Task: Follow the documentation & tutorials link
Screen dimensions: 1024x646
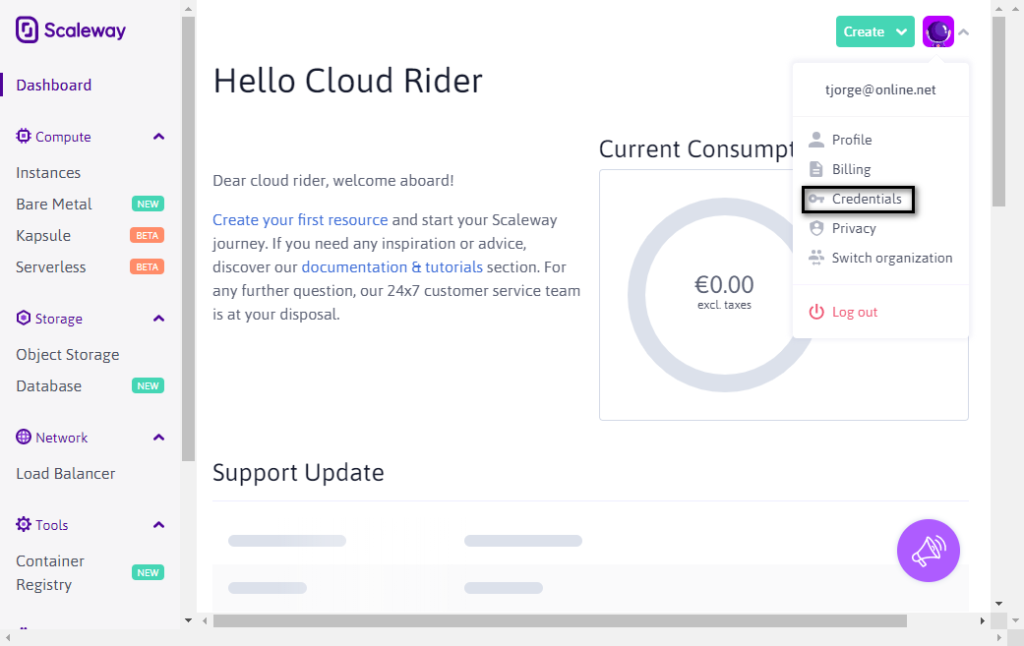Action: click(x=392, y=267)
